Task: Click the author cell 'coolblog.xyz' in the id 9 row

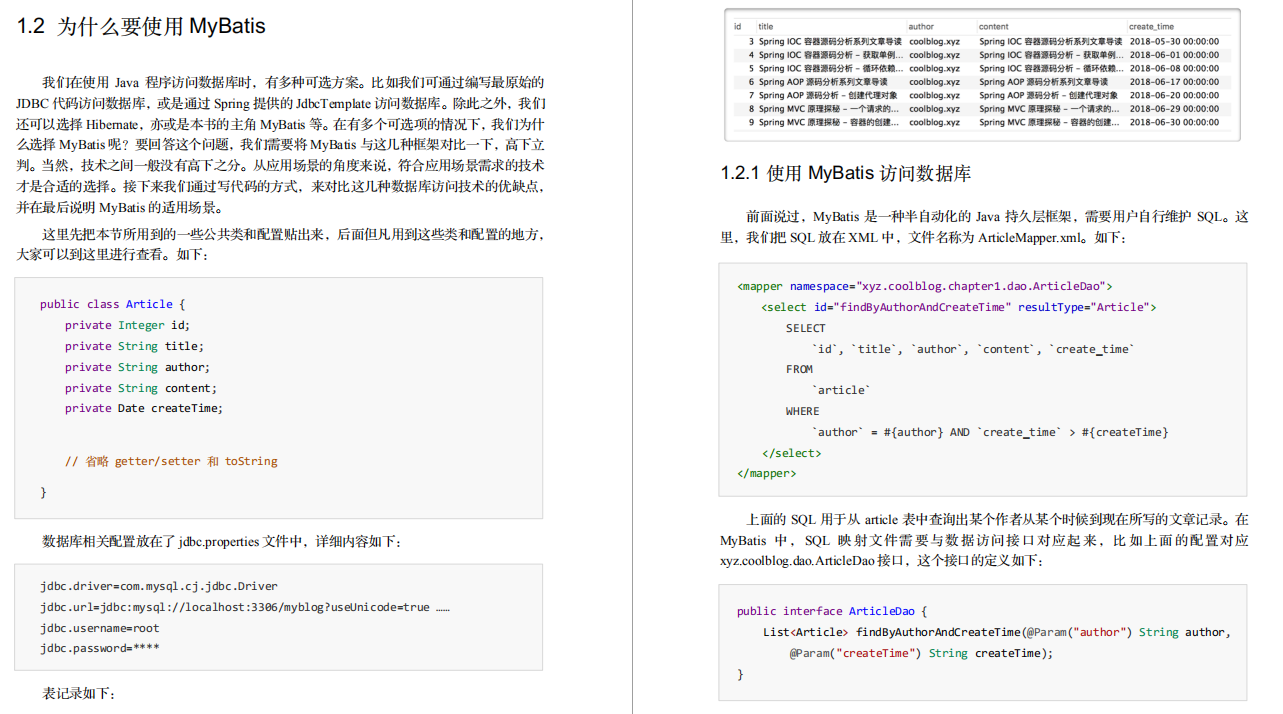Action: [934, 122]
